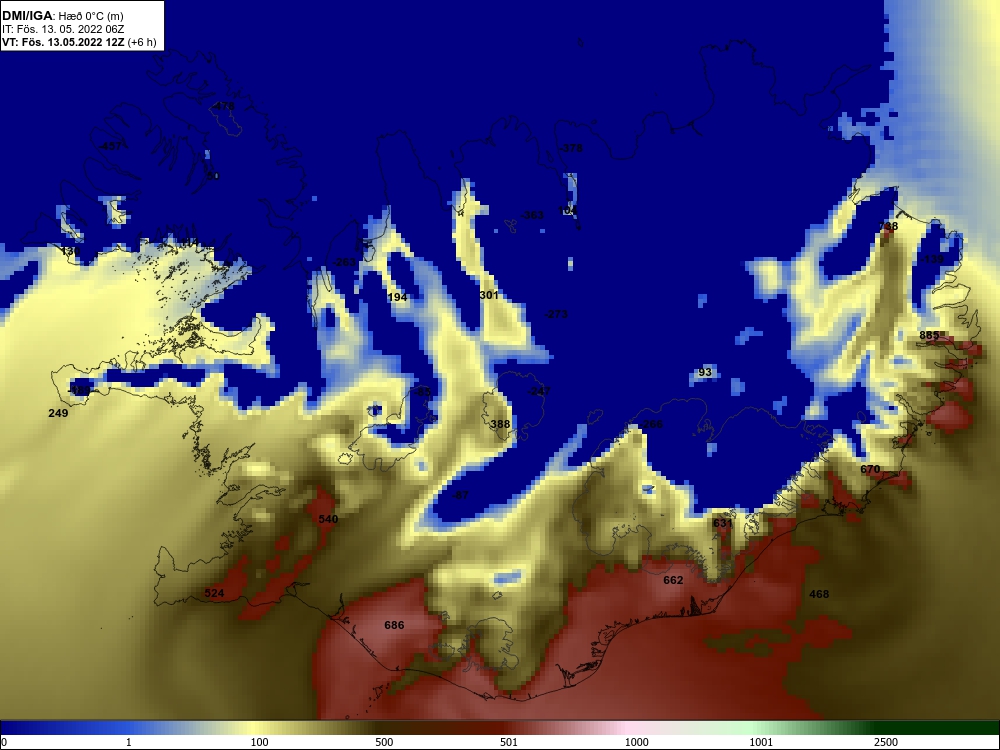1000x750 pixels.
Task: Click the 388 value on the map
Action: pos(500,424)
